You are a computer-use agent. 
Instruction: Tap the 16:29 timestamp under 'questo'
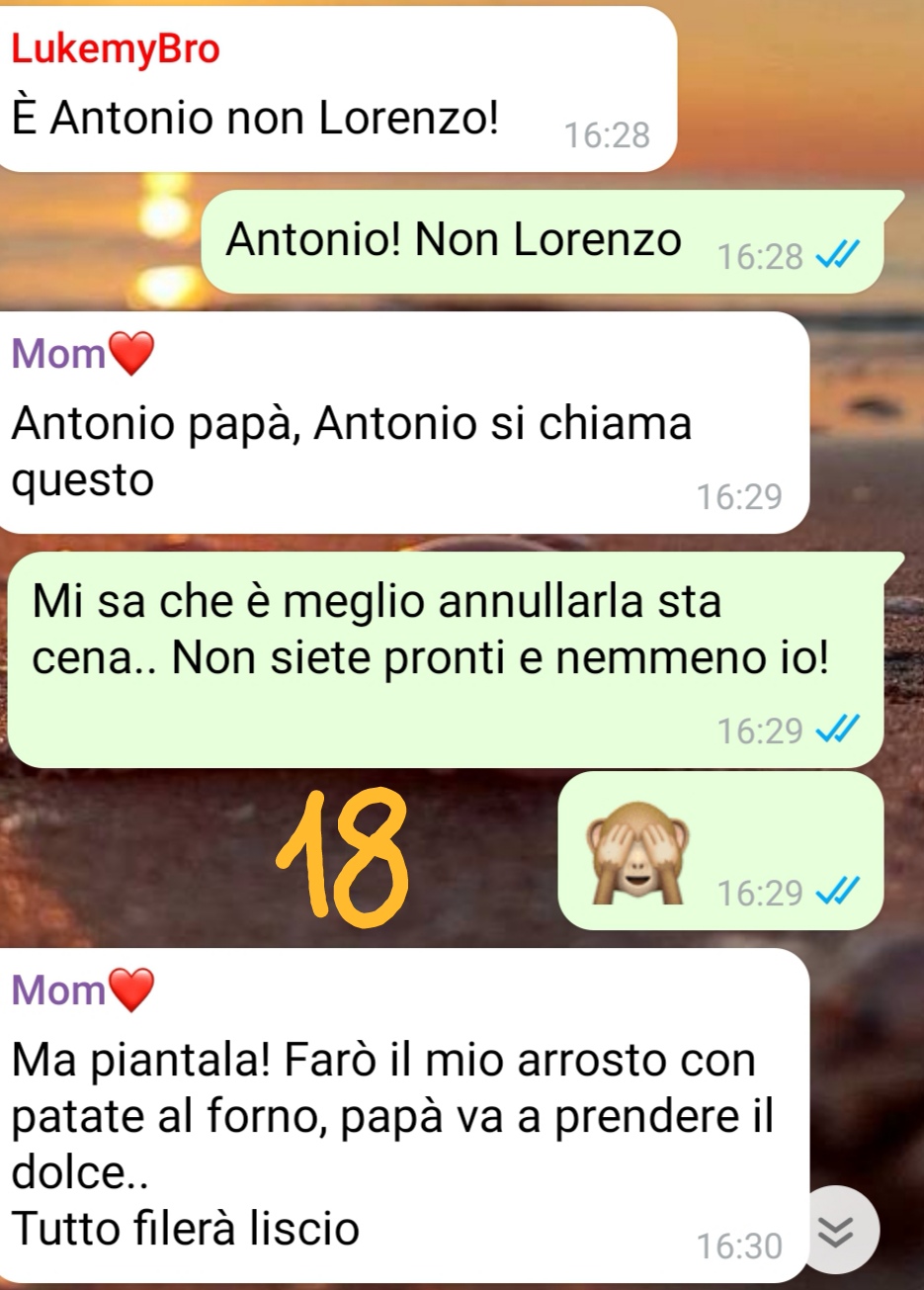739,496
